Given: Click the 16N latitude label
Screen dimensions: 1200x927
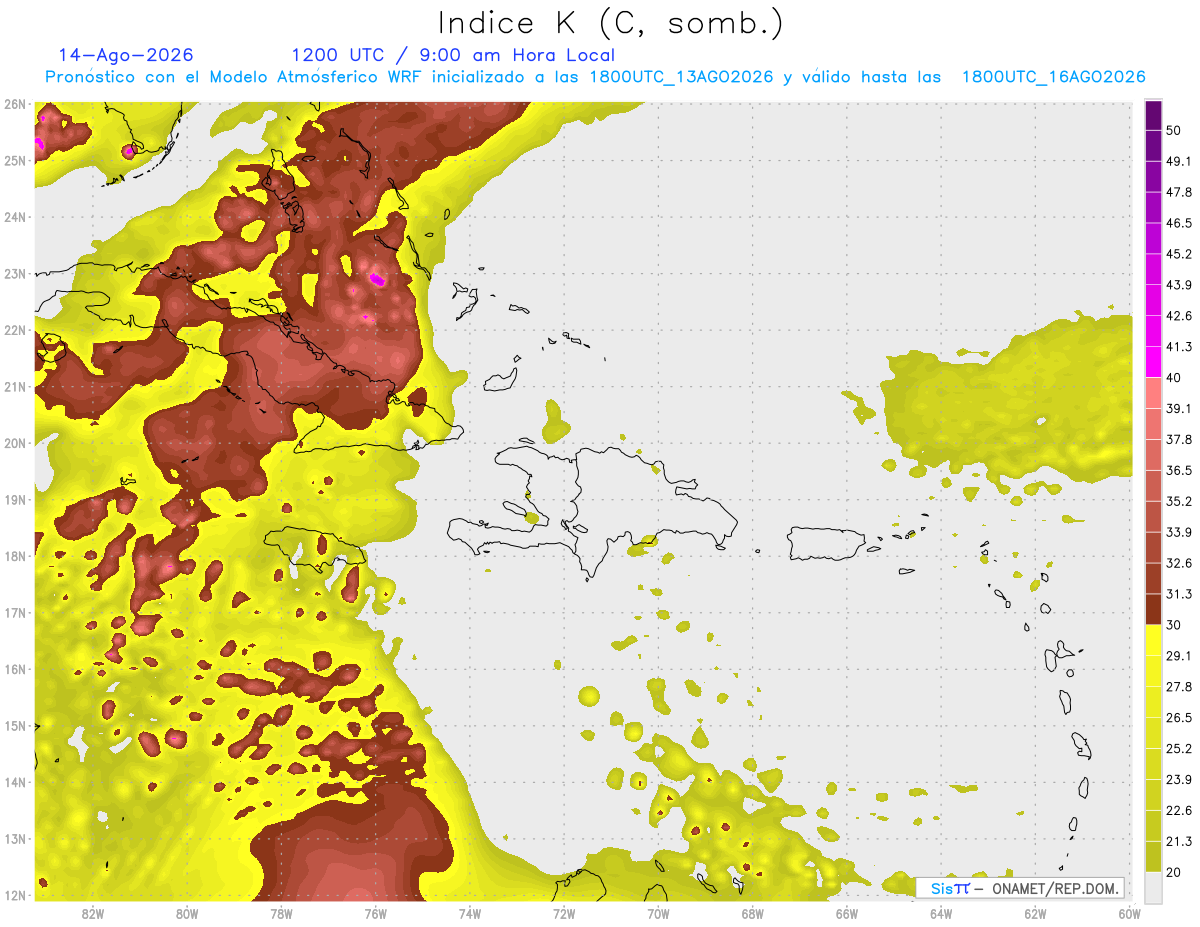Looking at the screenshot, I should pyautogui.click(x=14, y=669).
